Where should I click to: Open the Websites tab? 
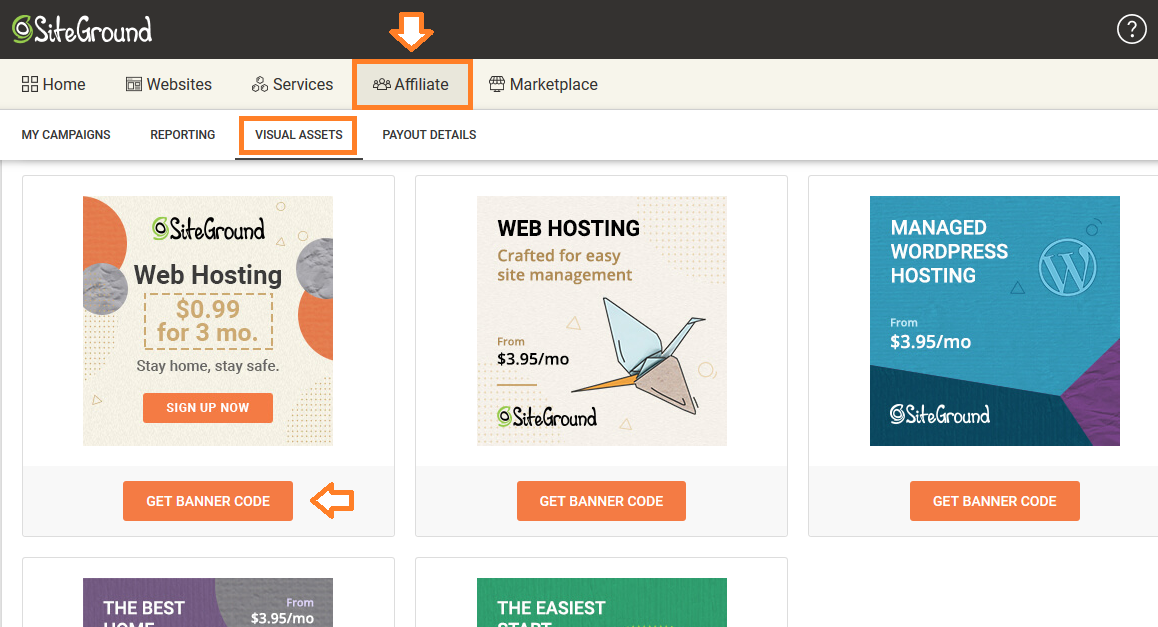click(168, 84)
